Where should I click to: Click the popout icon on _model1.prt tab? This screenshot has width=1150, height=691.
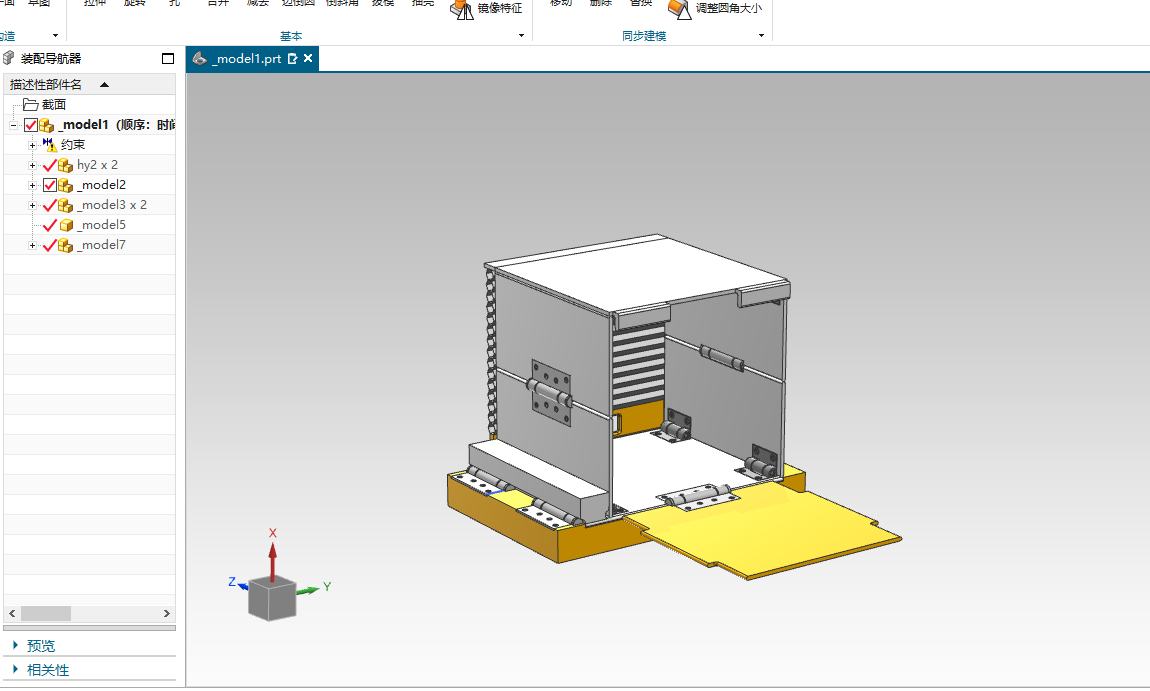[x=293, y=59]
